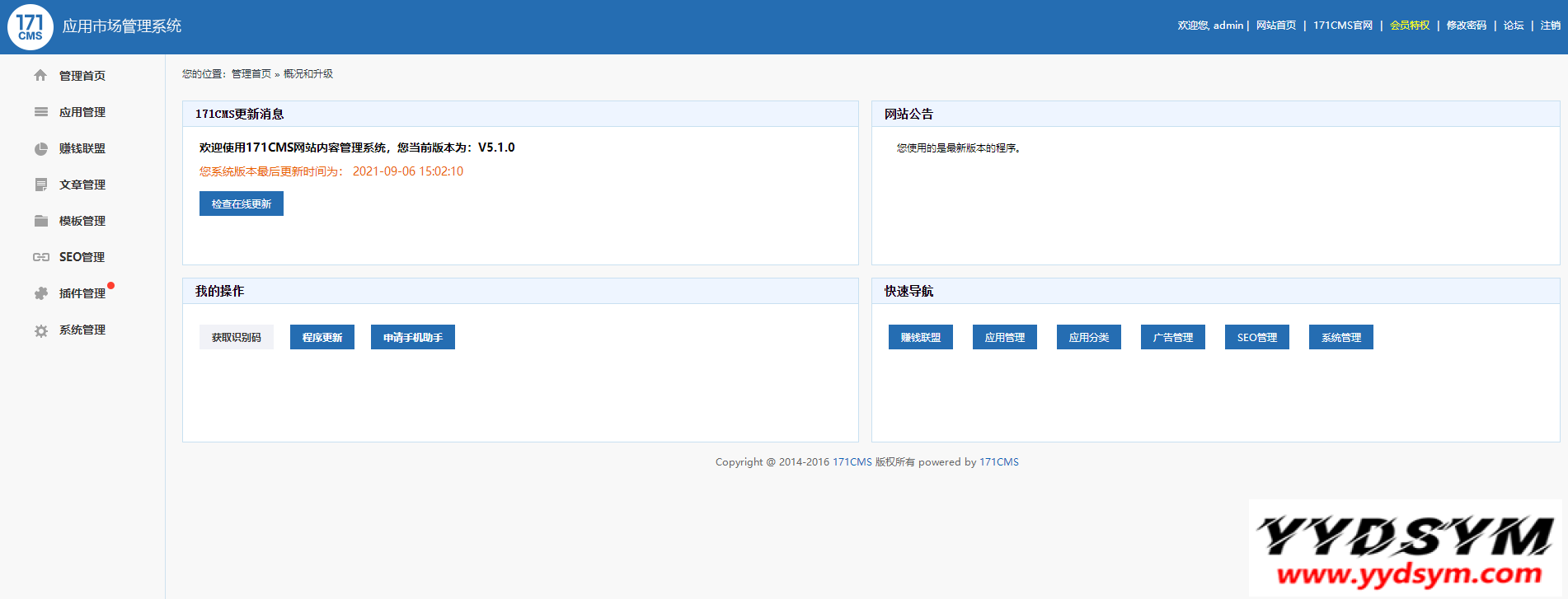
Task: Click the gear icon beside 系统管理
Action: (40, 330)
